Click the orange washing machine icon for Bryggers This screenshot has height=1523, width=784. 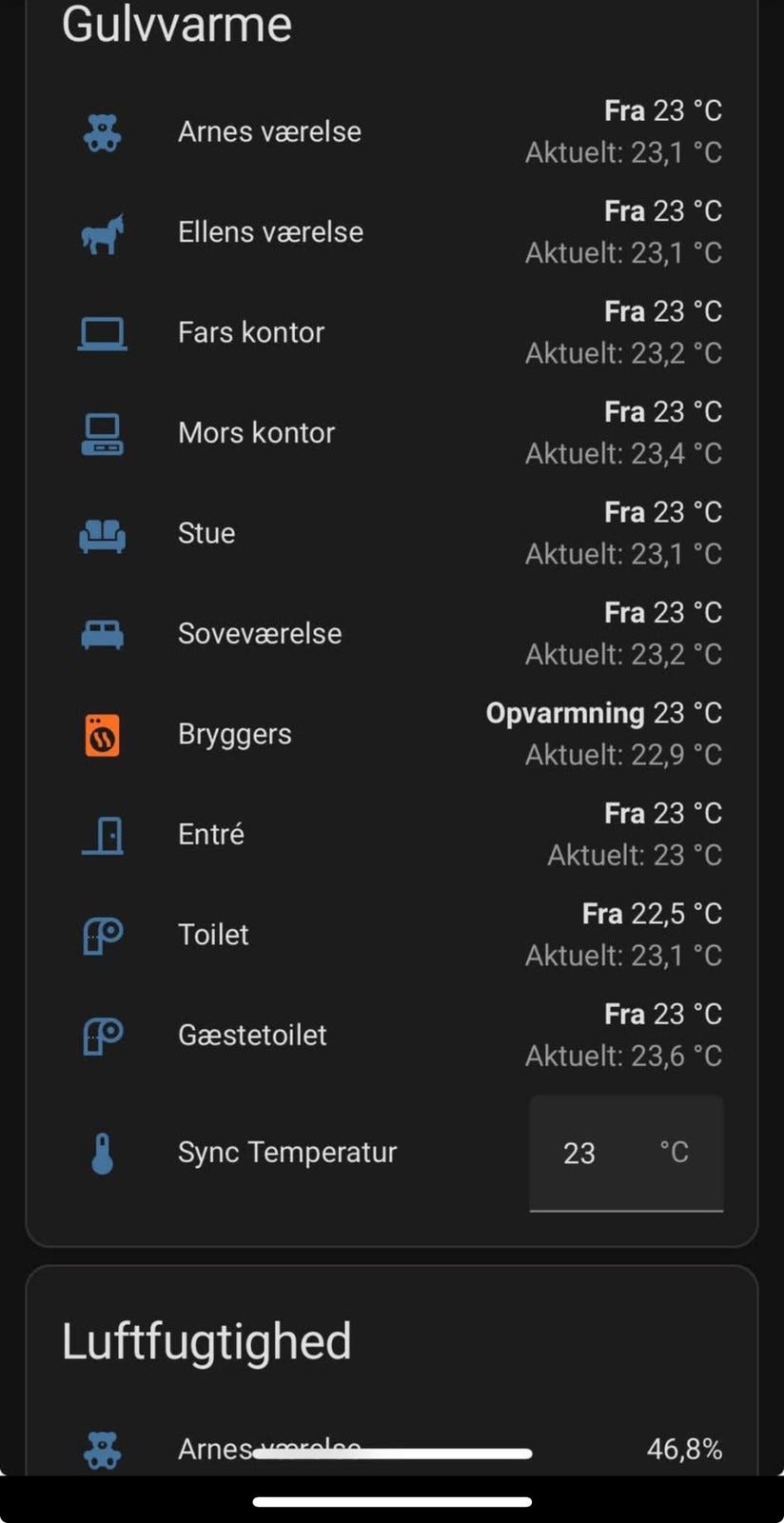click(x=103, y=735)
